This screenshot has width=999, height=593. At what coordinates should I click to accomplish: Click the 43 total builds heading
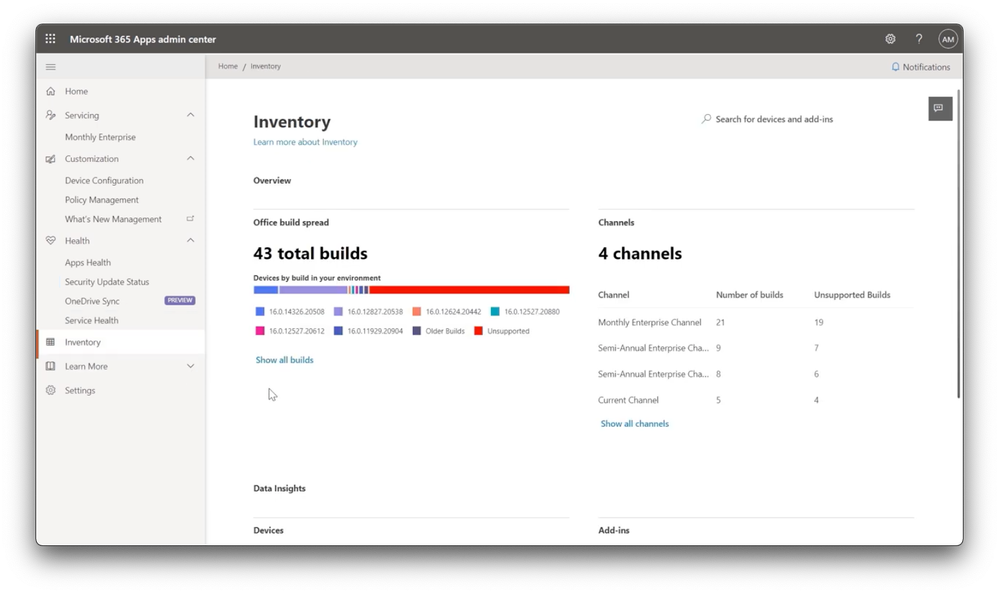310,254
